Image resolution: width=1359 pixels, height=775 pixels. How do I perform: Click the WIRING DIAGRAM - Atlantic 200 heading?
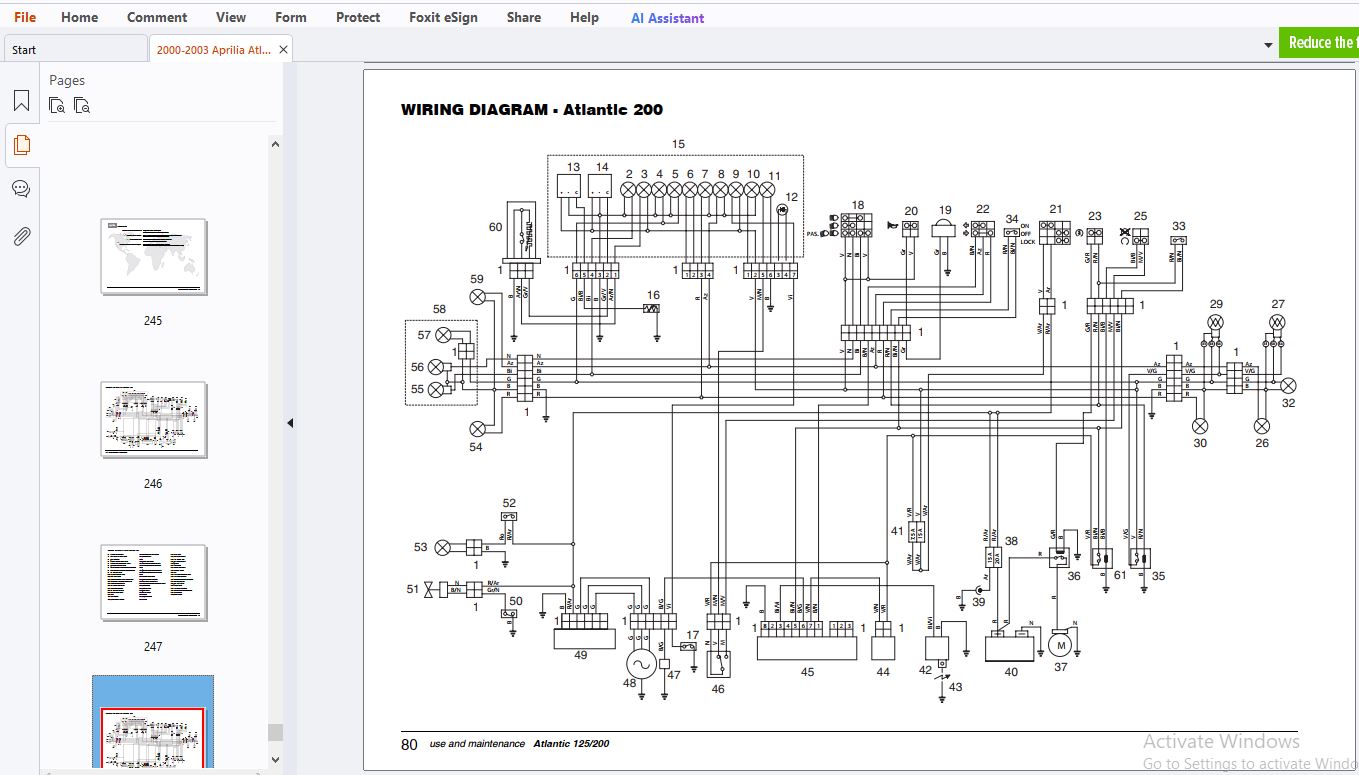(x=532, y=110)
